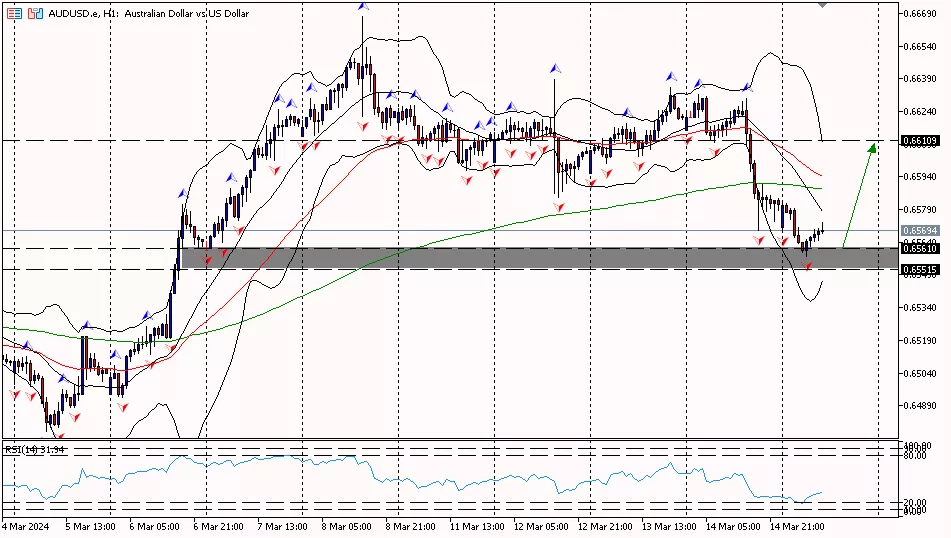The width and height of the screenshot is (951, 538).
Task: Click the fractal arrow above the highest candle
Action: click(x=362, y=7)
